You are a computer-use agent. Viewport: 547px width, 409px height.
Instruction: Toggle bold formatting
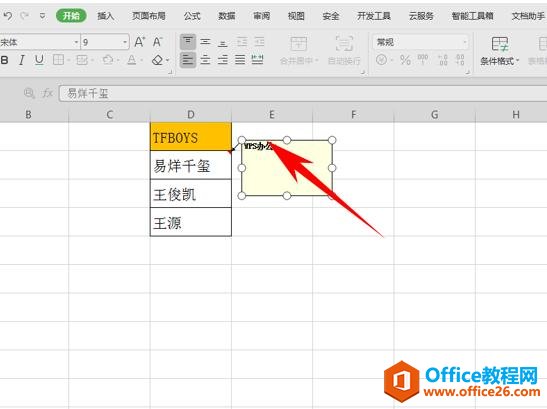coord(5,60)
